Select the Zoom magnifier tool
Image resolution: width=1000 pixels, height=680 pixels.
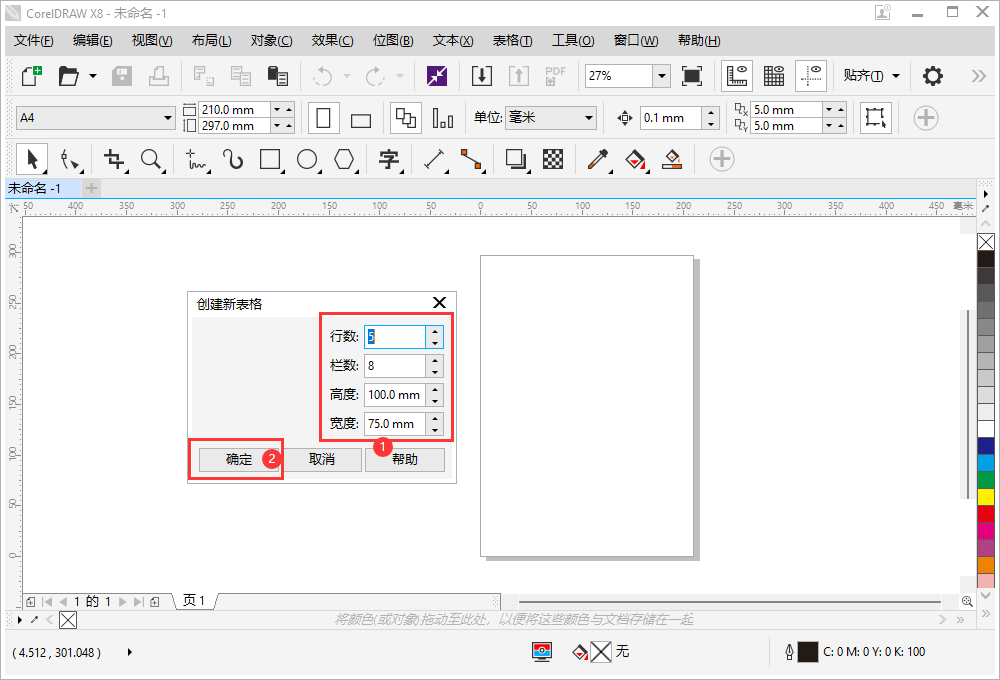[152, 159]
